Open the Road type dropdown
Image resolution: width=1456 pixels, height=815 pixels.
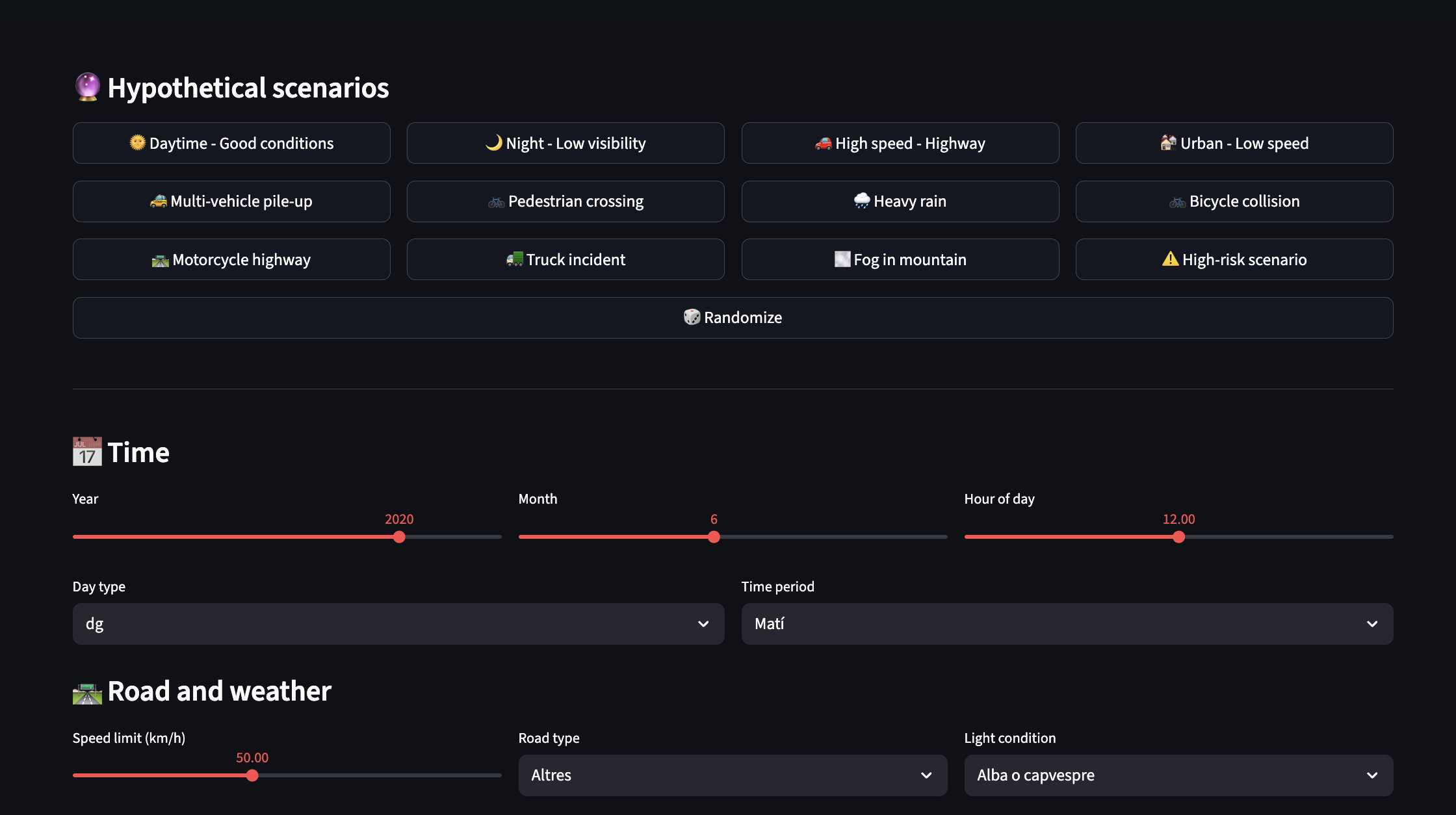[x=733, y=775]
